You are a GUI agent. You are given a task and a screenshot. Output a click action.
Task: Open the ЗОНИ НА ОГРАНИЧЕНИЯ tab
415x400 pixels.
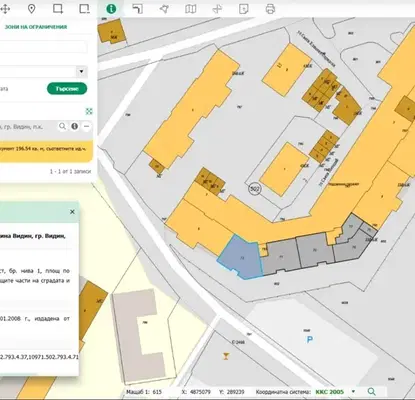pos(36,27)
